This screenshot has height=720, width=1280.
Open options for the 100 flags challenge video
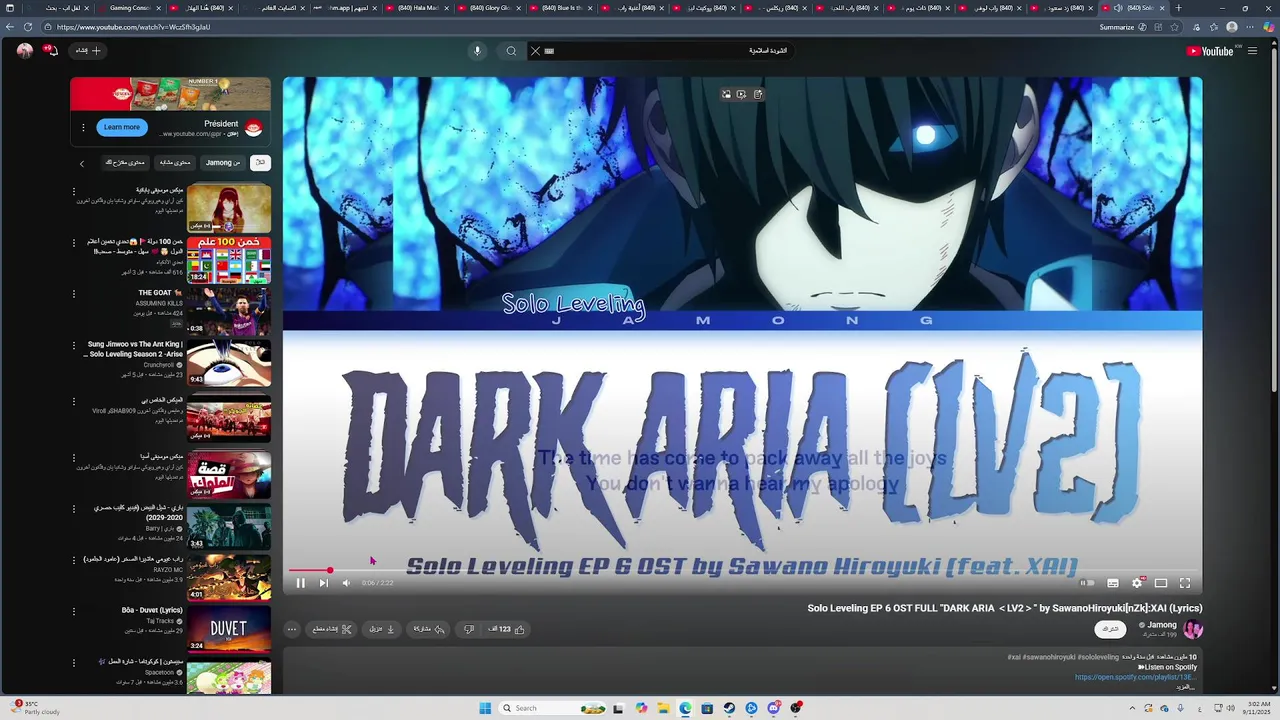[74, 242]
